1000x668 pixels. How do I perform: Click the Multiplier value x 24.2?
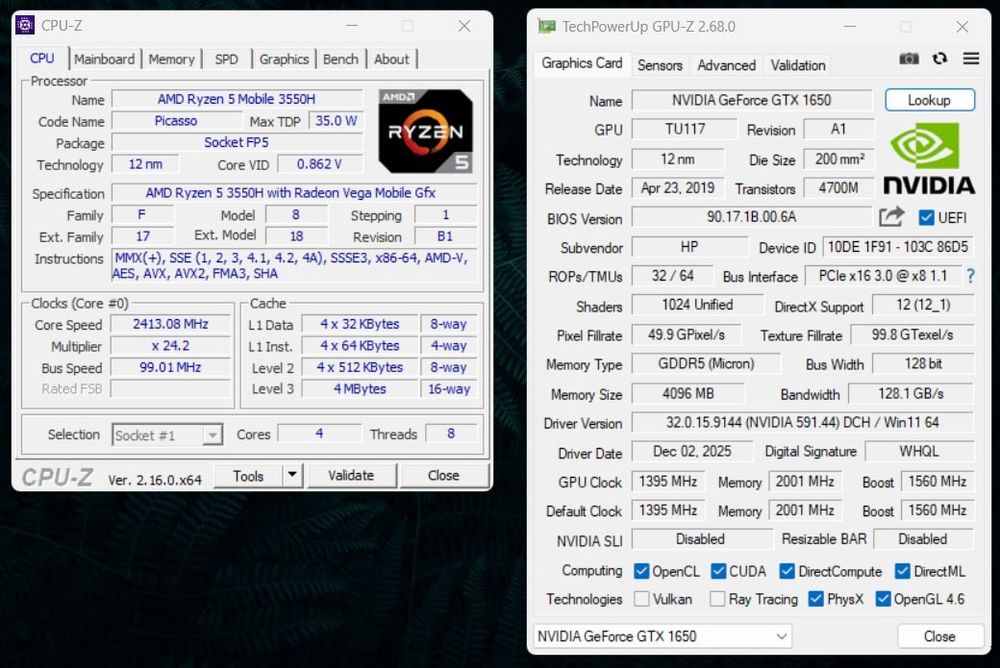click(170, 346)
